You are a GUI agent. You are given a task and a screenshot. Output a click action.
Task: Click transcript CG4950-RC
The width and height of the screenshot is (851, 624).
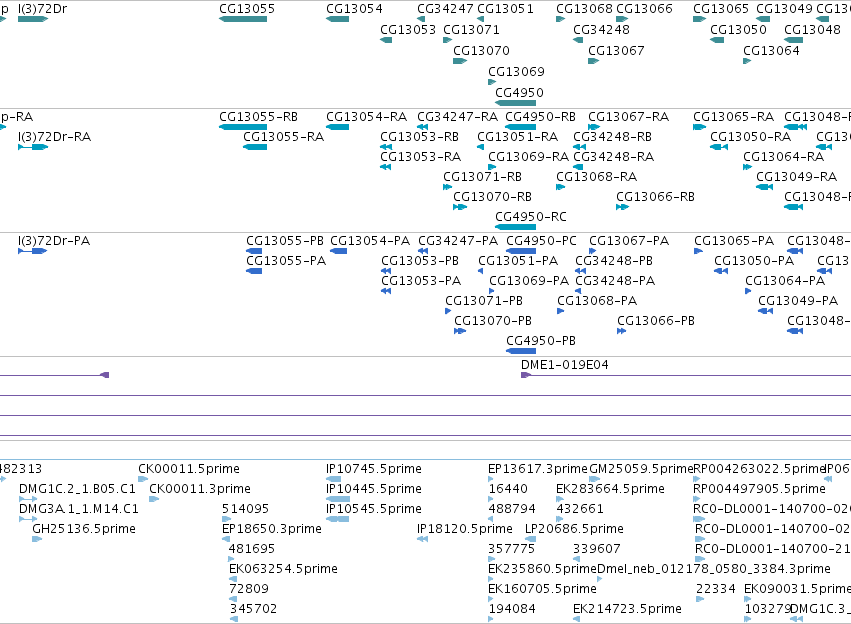[x=516, y=227]
